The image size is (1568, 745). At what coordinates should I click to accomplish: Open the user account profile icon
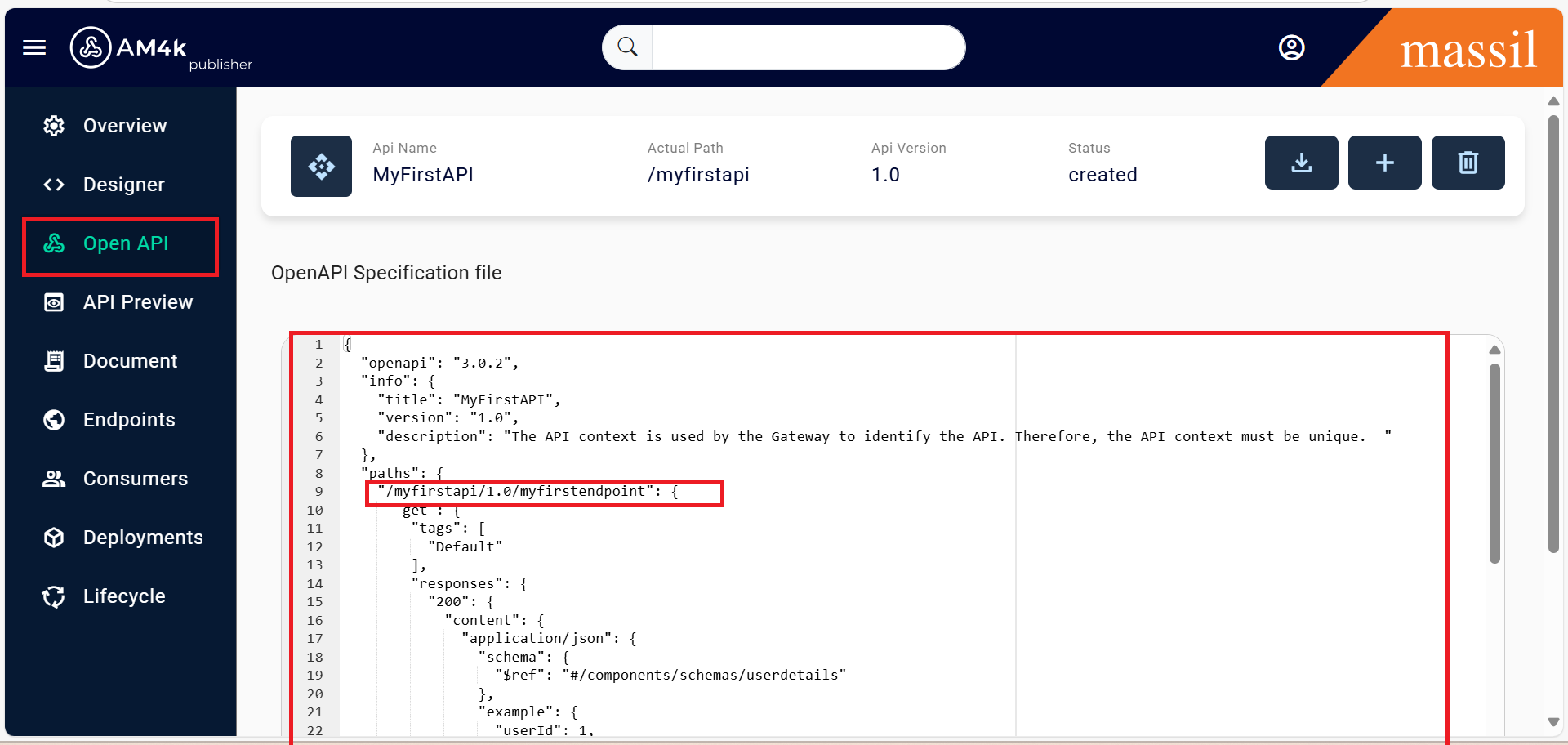tap(1291, 47)
